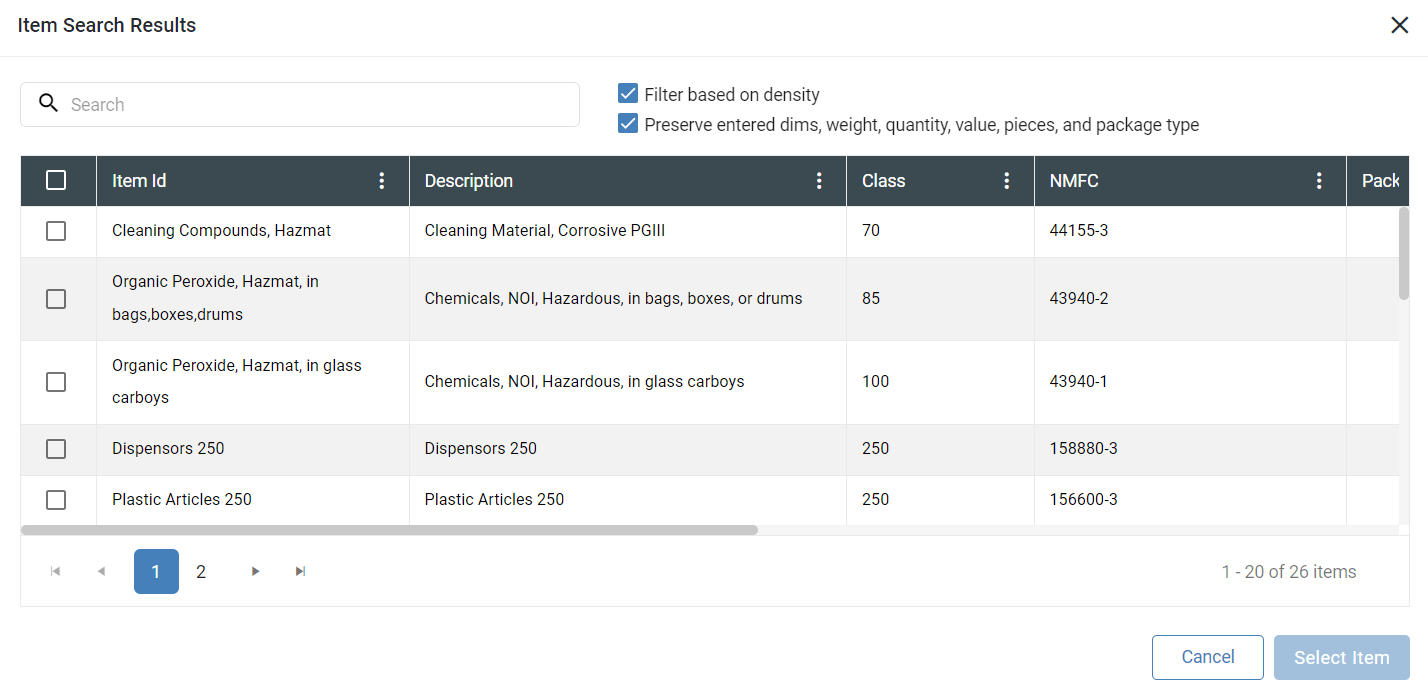Viewport: 1428px width, 699px height.
Task: Open NMFC column options menu
Action: (1319, 181)
